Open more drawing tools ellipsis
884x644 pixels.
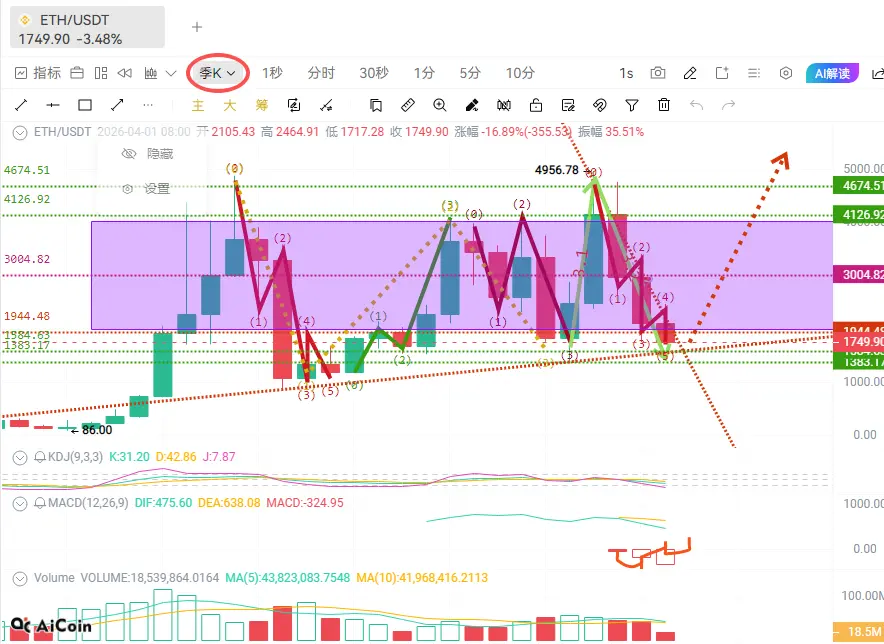coord(148,105)
